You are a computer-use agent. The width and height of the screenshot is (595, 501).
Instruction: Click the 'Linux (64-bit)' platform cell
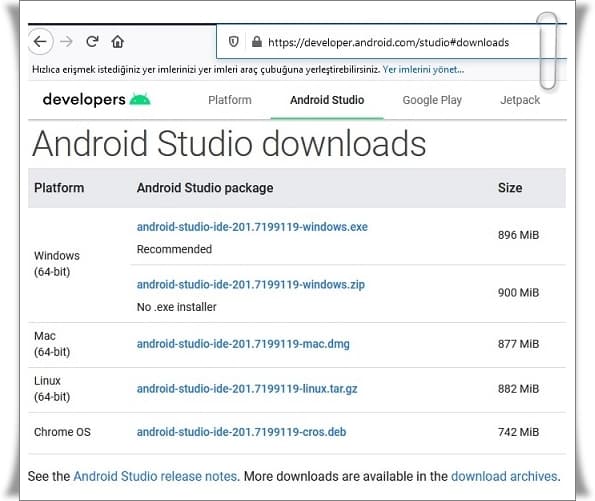click(52, 389)
